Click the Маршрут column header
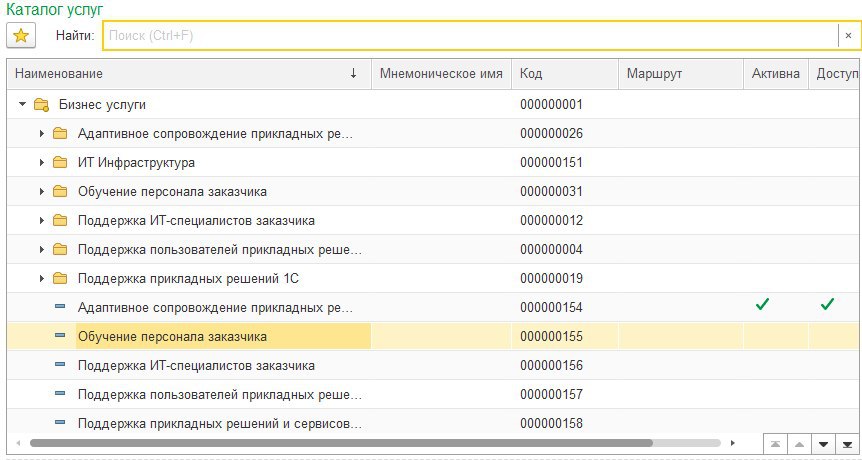 pos(681,74)
